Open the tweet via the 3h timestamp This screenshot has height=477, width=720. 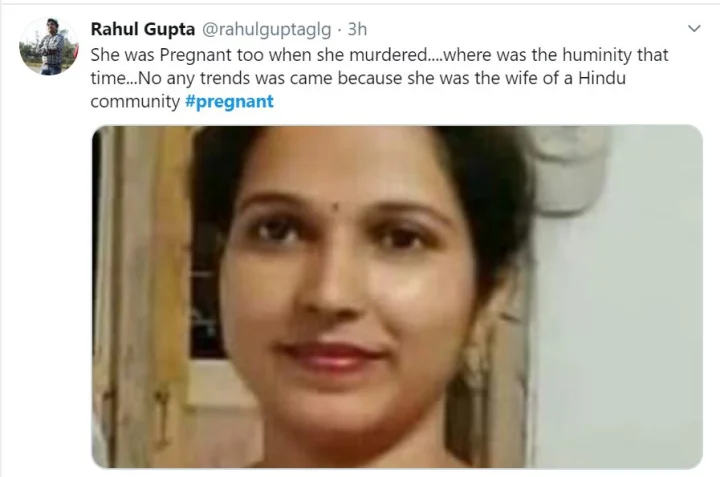click(x=357, y=29)
